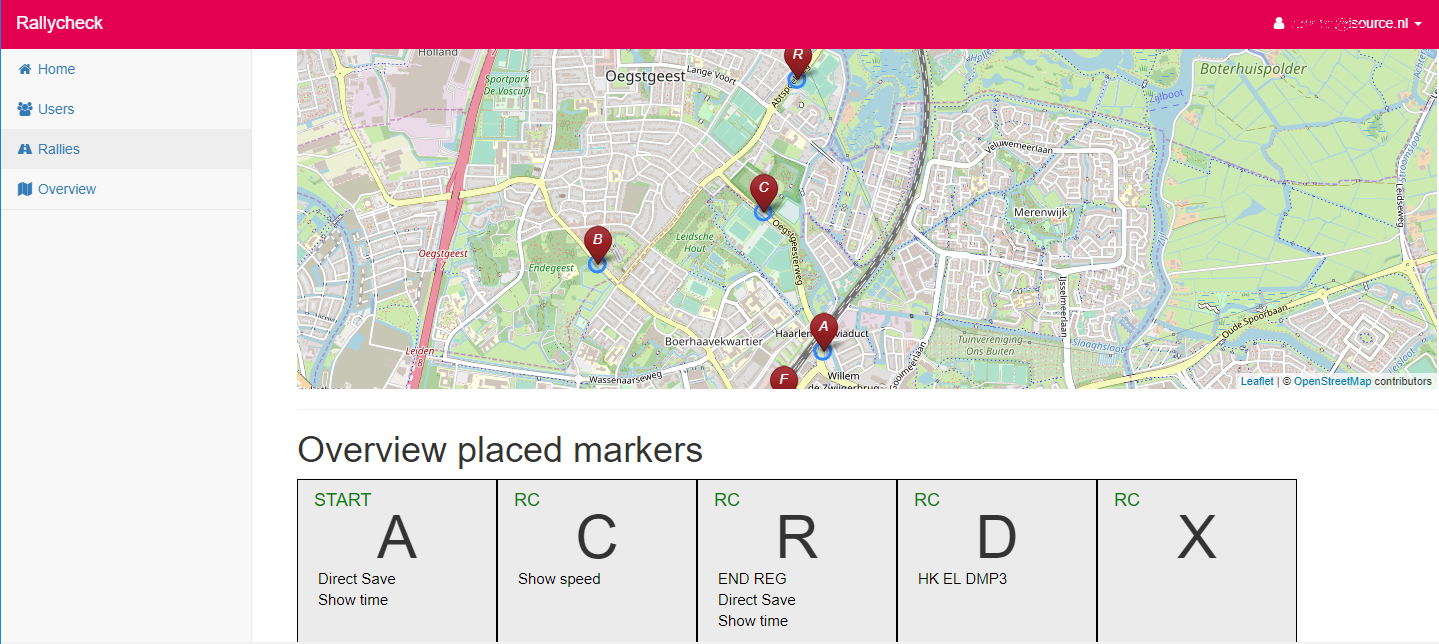The image size is (1439, 644).
Task: Go to the Overview page
Action: point(66,189)
